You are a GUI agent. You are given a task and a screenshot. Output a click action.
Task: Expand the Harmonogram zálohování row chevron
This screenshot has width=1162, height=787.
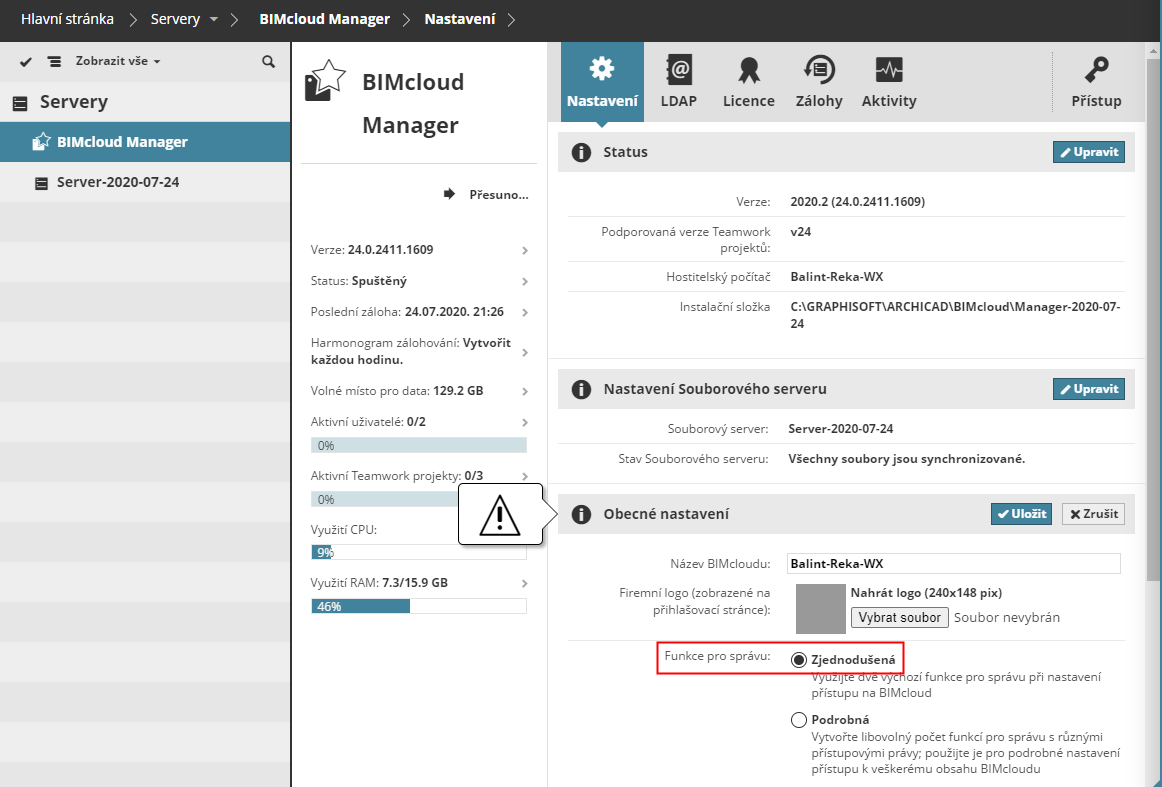coord(525,352)
